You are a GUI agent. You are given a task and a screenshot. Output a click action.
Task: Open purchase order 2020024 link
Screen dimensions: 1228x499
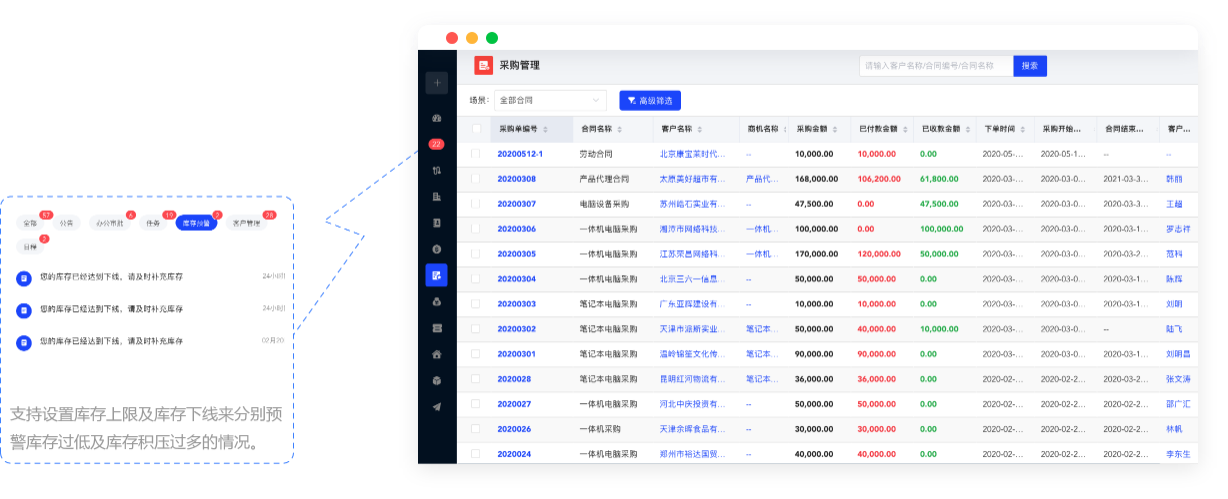point(515,454)
